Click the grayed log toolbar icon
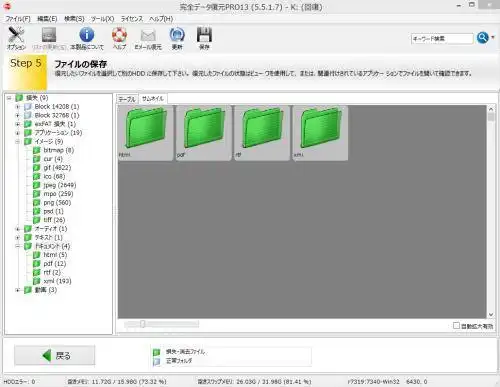 49,35
